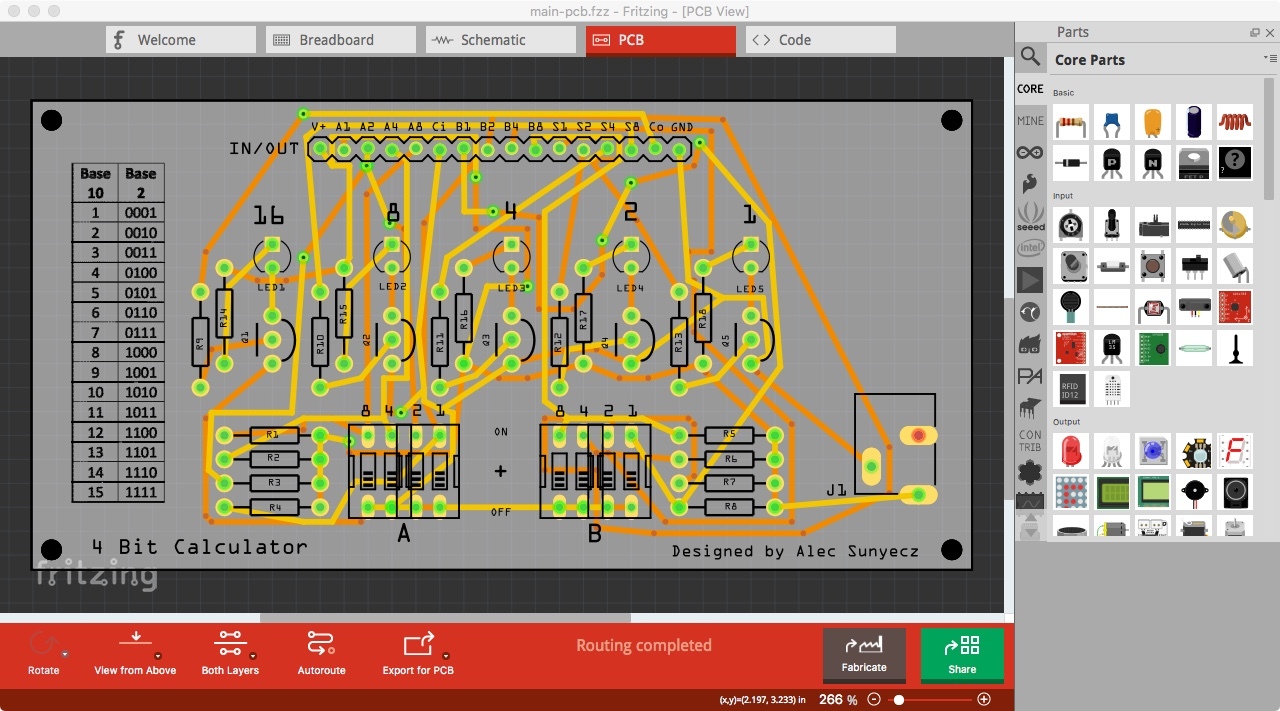Open the View from Above dropdown arrow
The image size is (1280, 711).
158,655
